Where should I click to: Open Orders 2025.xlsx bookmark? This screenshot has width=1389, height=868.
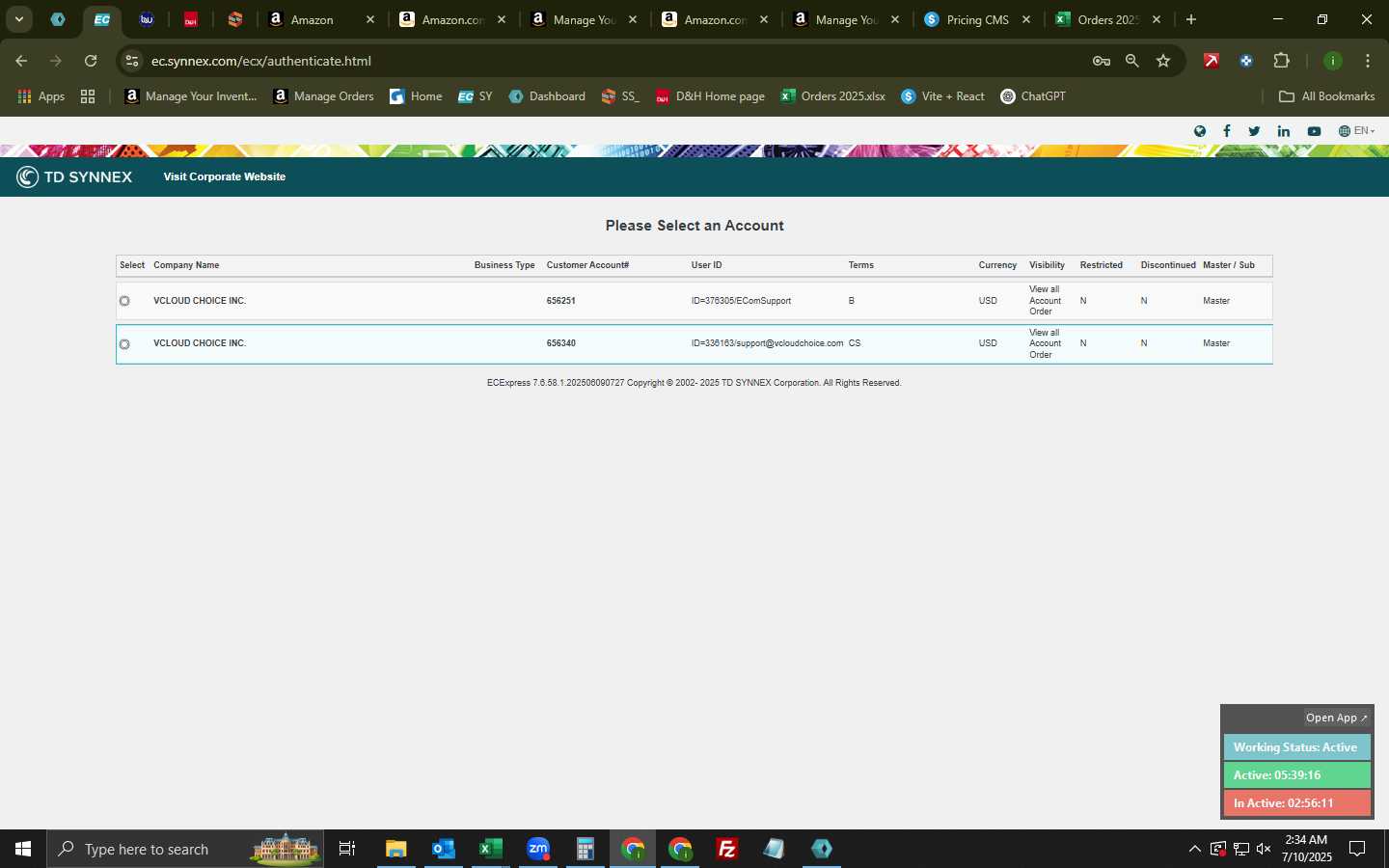832,96
